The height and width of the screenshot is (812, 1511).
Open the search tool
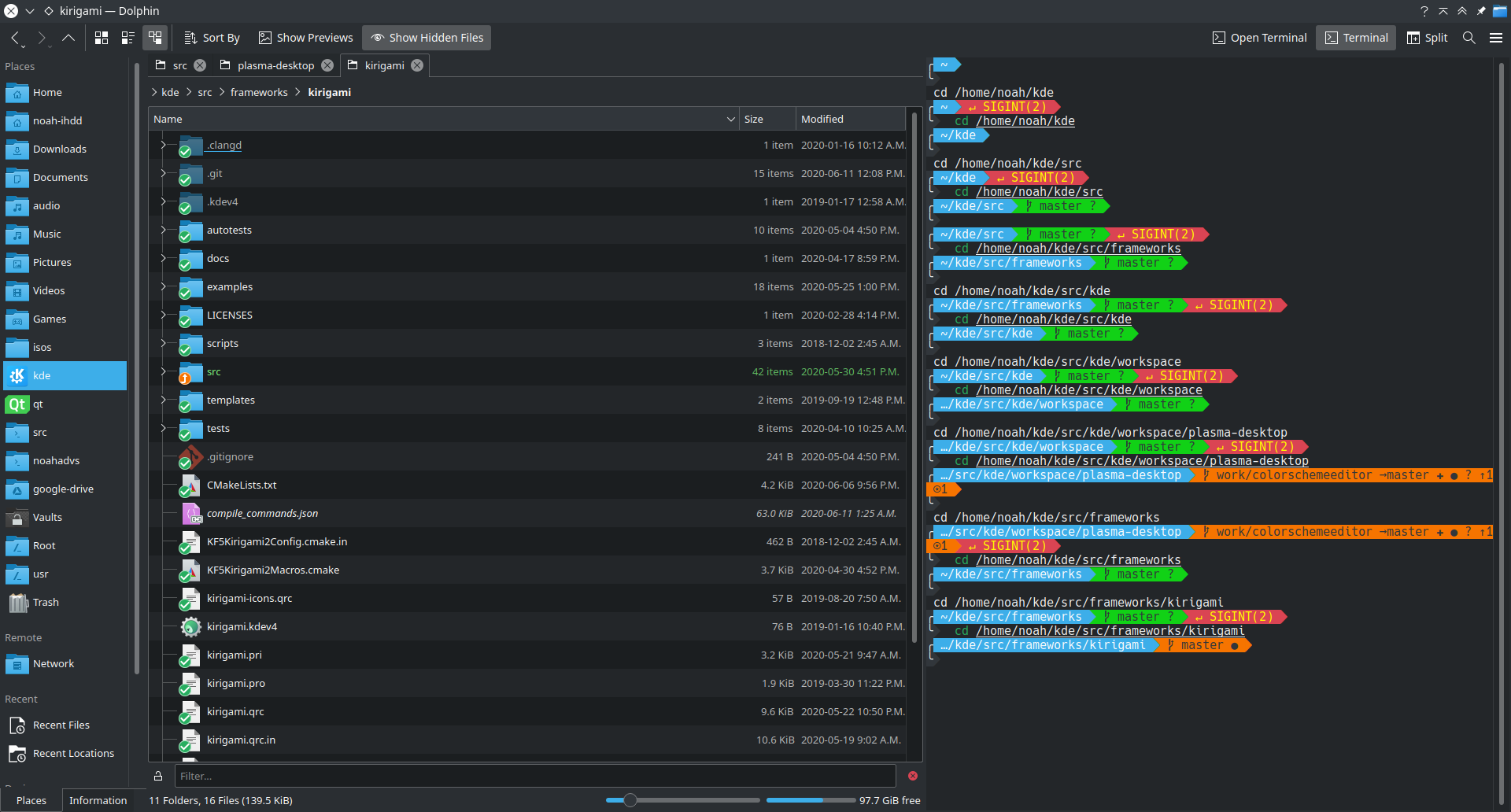[x=1469, y=38]
